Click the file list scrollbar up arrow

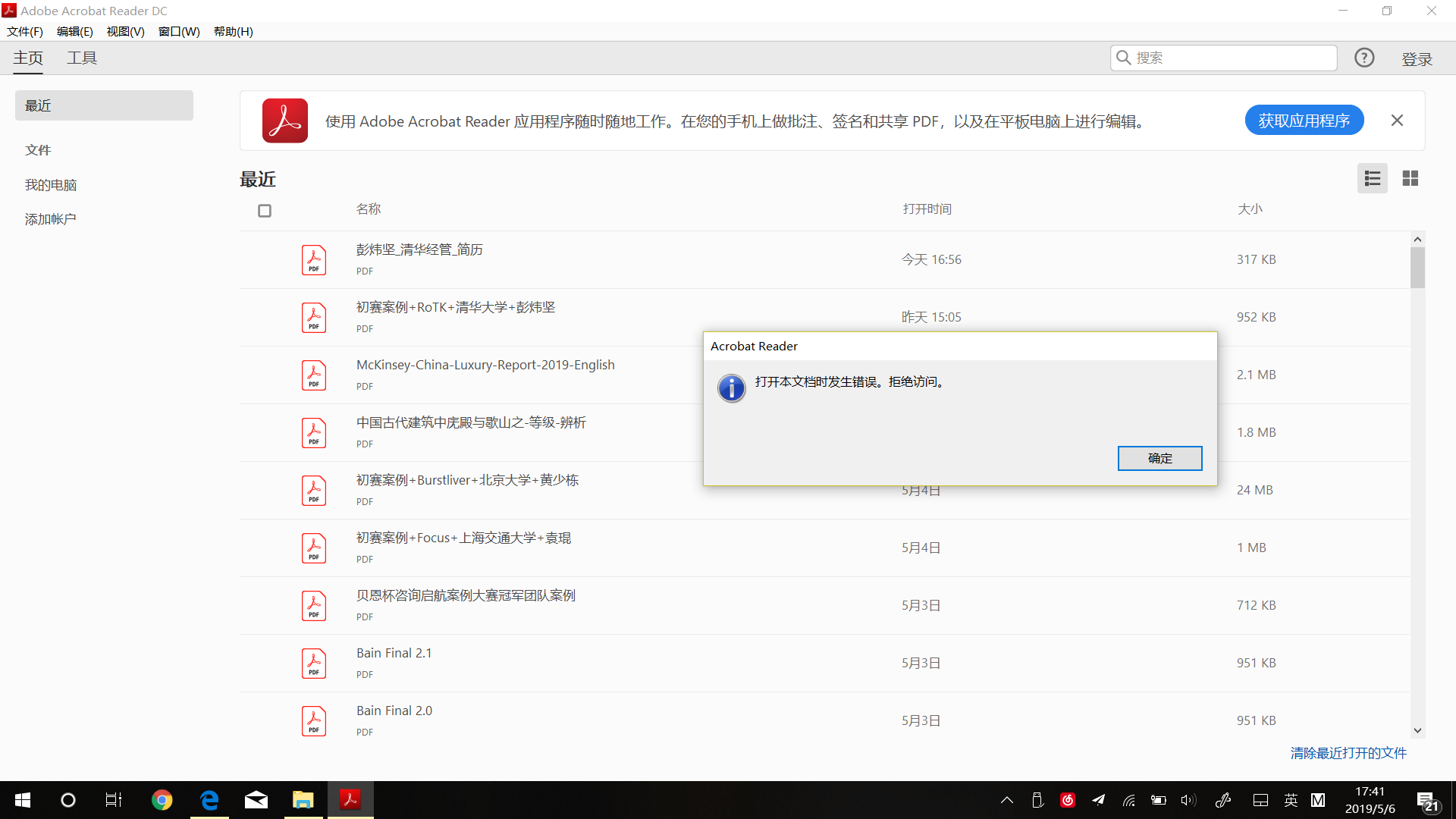coord(1417,239)
